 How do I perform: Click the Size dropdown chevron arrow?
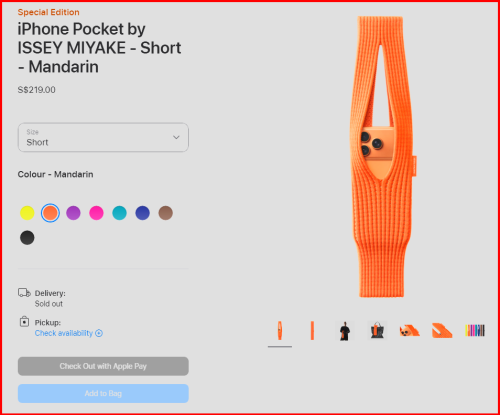tap(176, 137)
